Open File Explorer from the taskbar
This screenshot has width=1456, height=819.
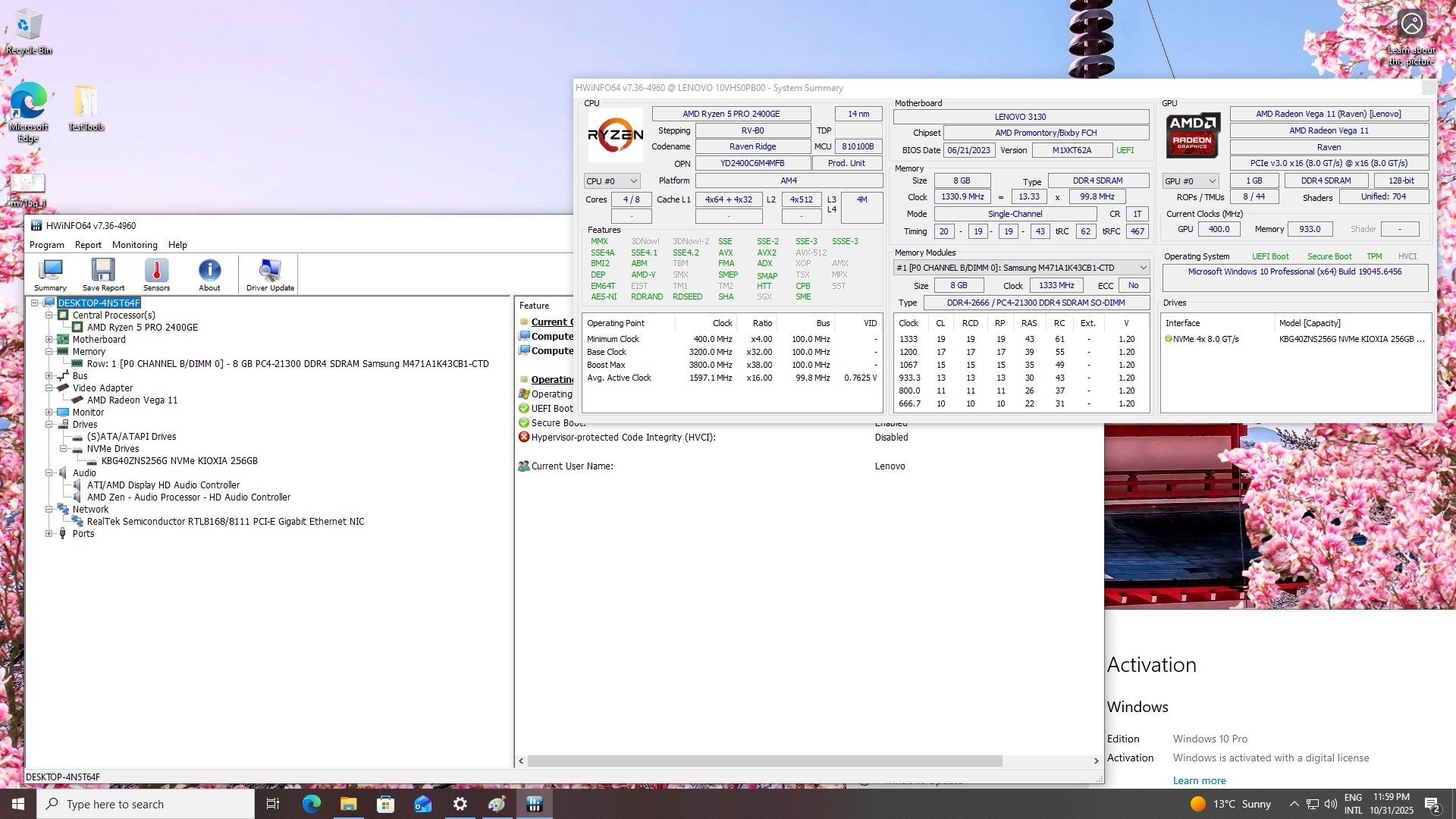tap(348, 804)
